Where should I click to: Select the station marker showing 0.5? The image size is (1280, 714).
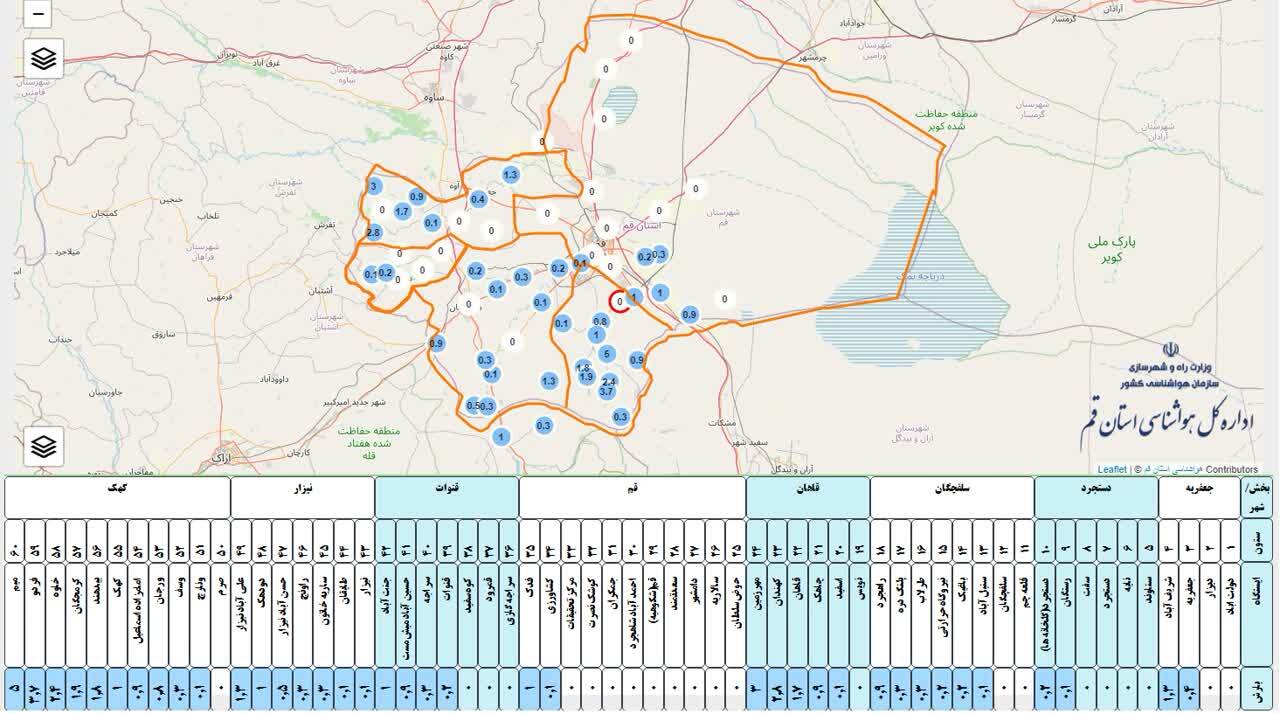473,405
